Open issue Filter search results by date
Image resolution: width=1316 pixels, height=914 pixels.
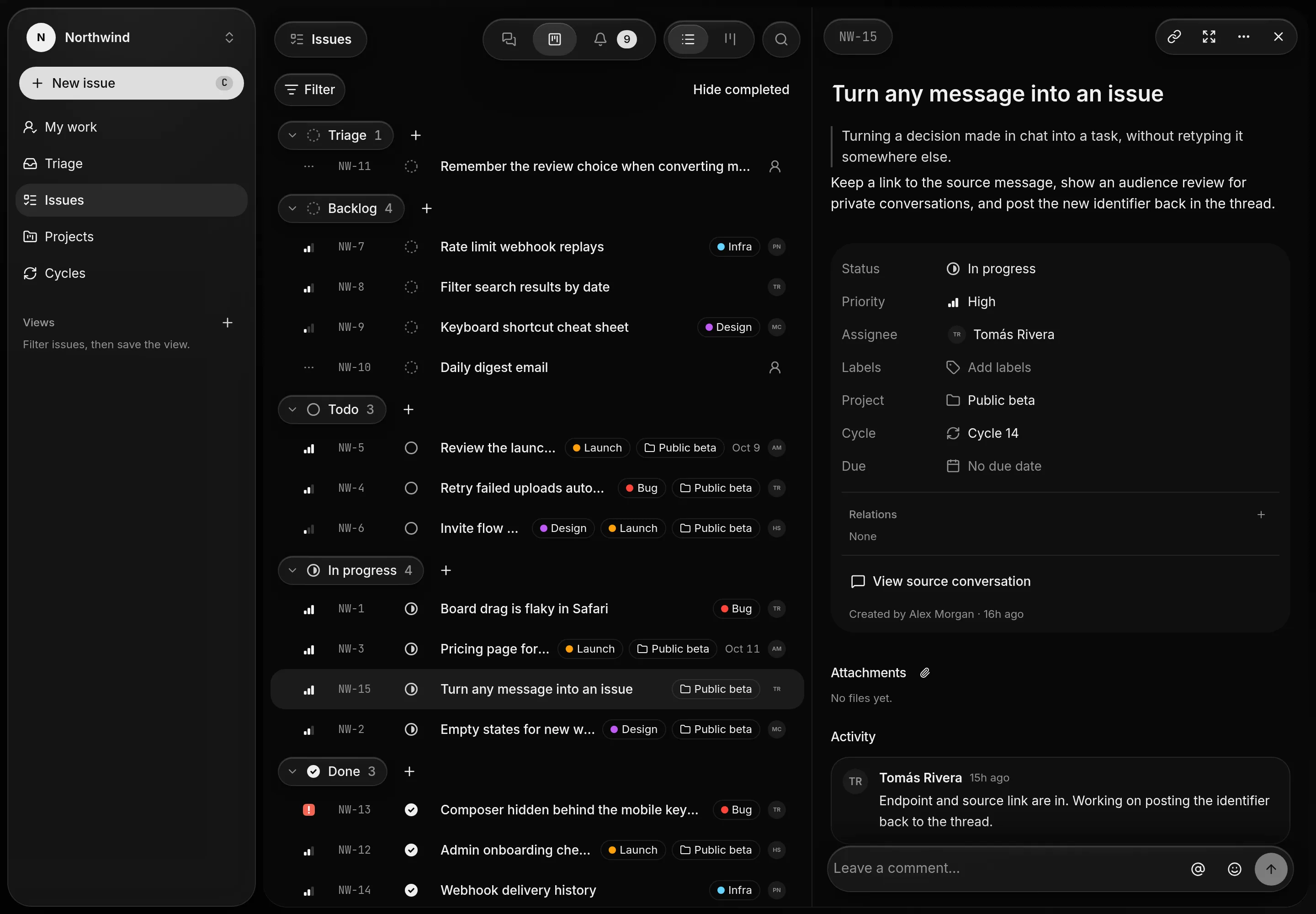537,287
